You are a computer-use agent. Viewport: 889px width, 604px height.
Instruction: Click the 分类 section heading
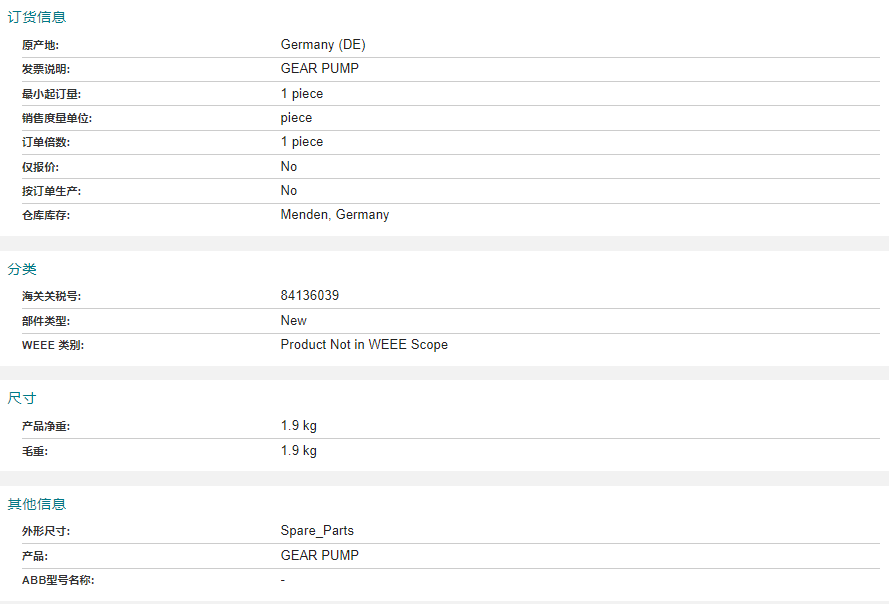[22, 269]
